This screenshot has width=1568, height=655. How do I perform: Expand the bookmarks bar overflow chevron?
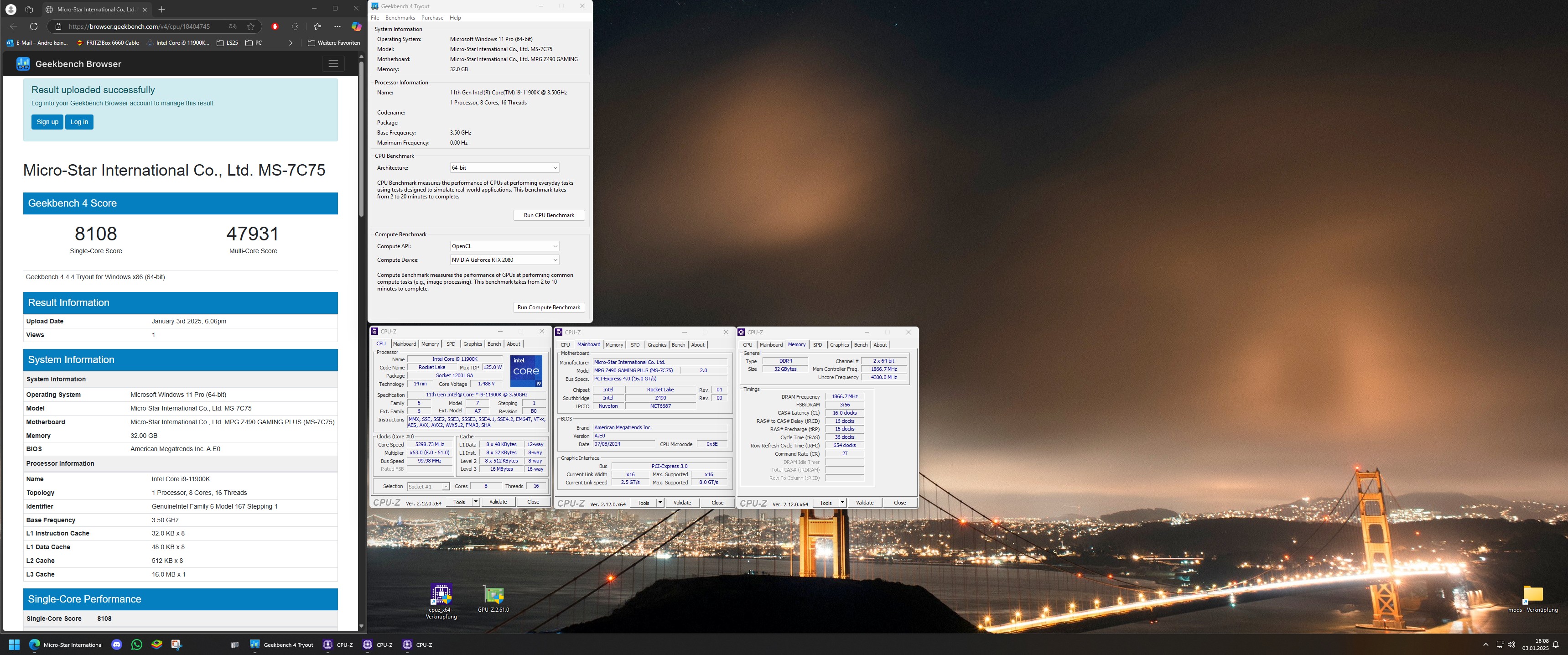[291, 42]
